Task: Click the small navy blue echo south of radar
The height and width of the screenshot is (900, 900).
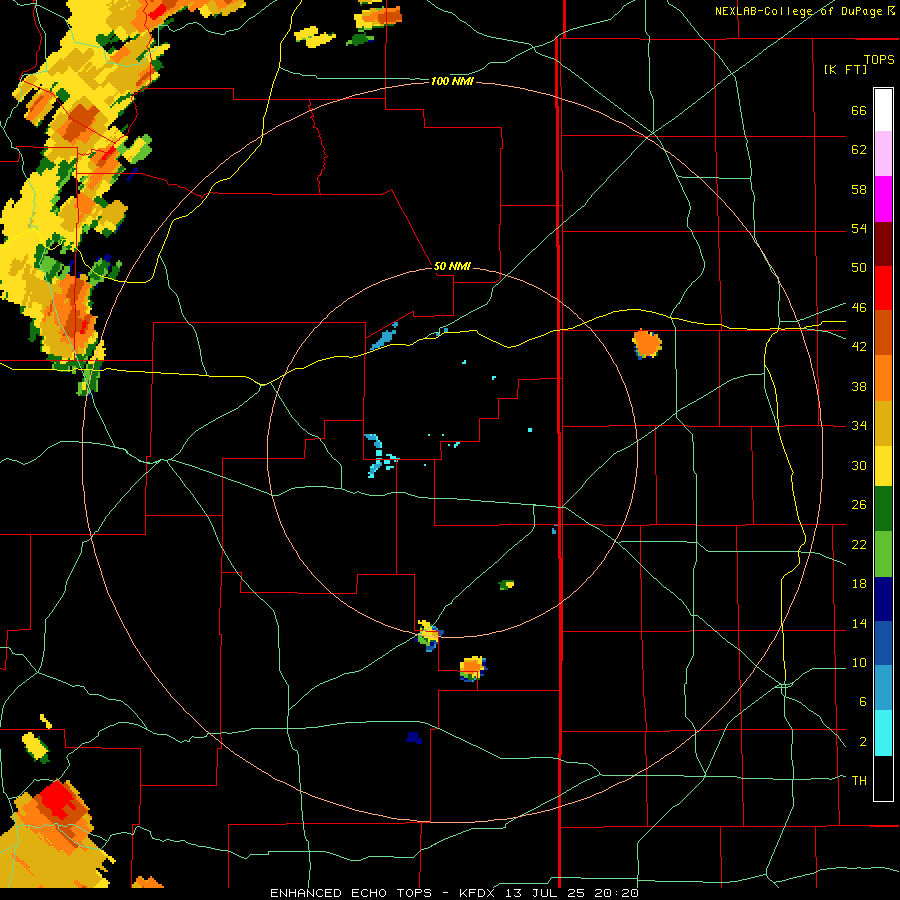Action: tap(414, 738)
